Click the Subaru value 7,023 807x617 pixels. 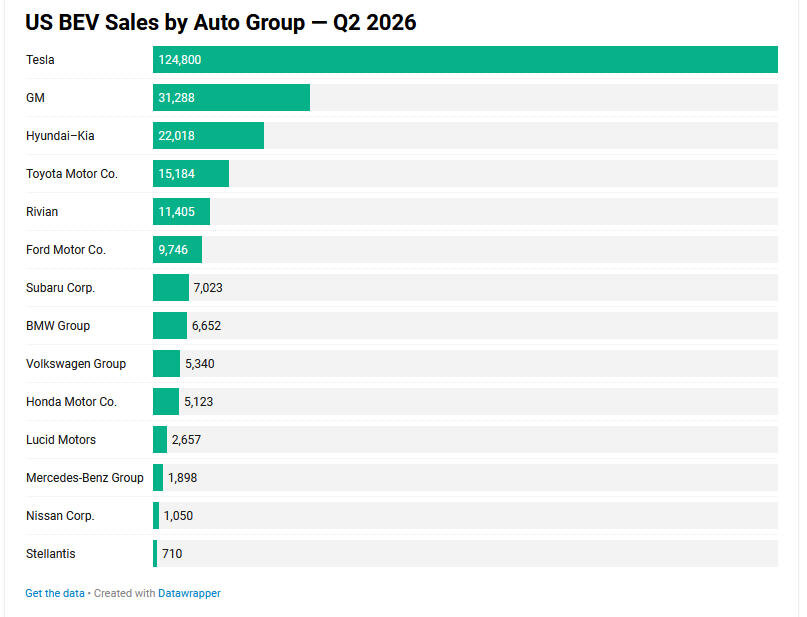tap(208, 288)
